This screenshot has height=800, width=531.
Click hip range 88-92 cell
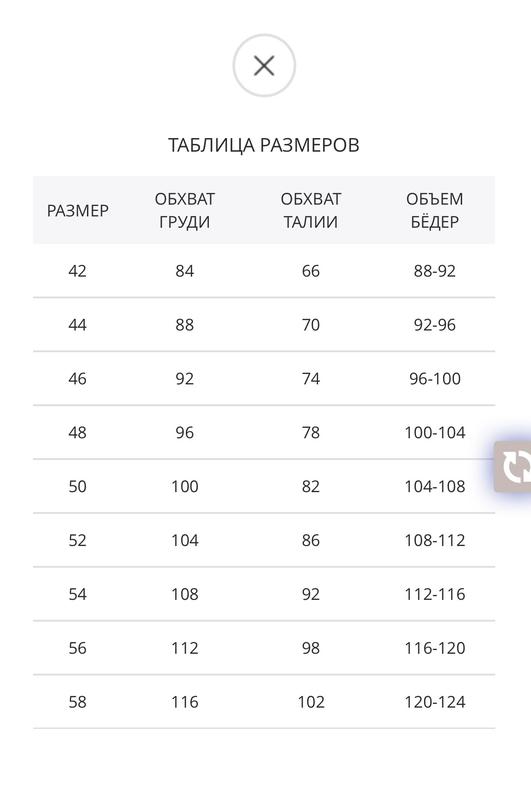(x=435, y=271)
